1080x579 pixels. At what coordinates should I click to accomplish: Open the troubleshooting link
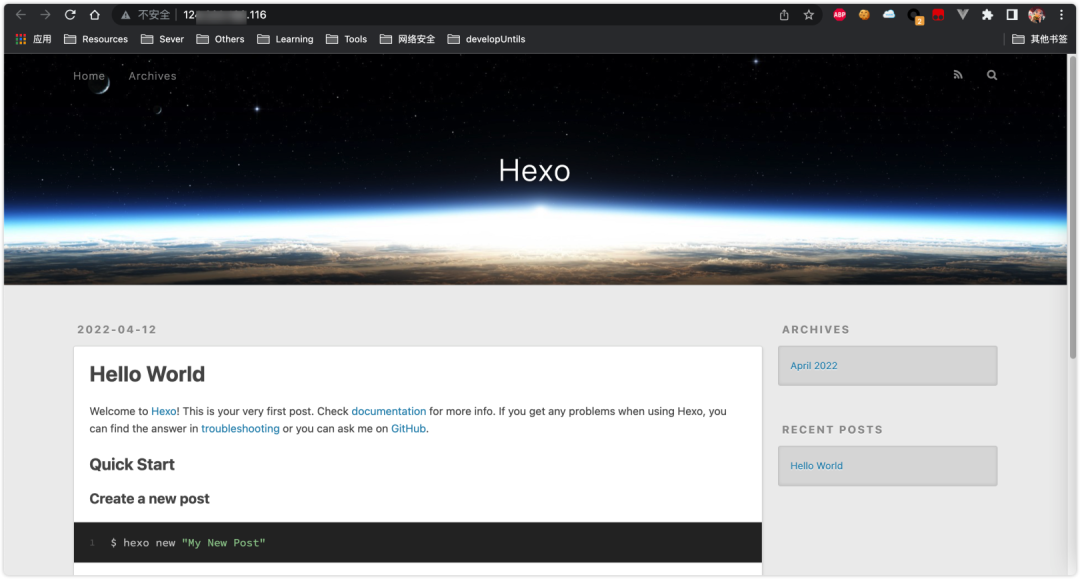[x=240, y=428]
